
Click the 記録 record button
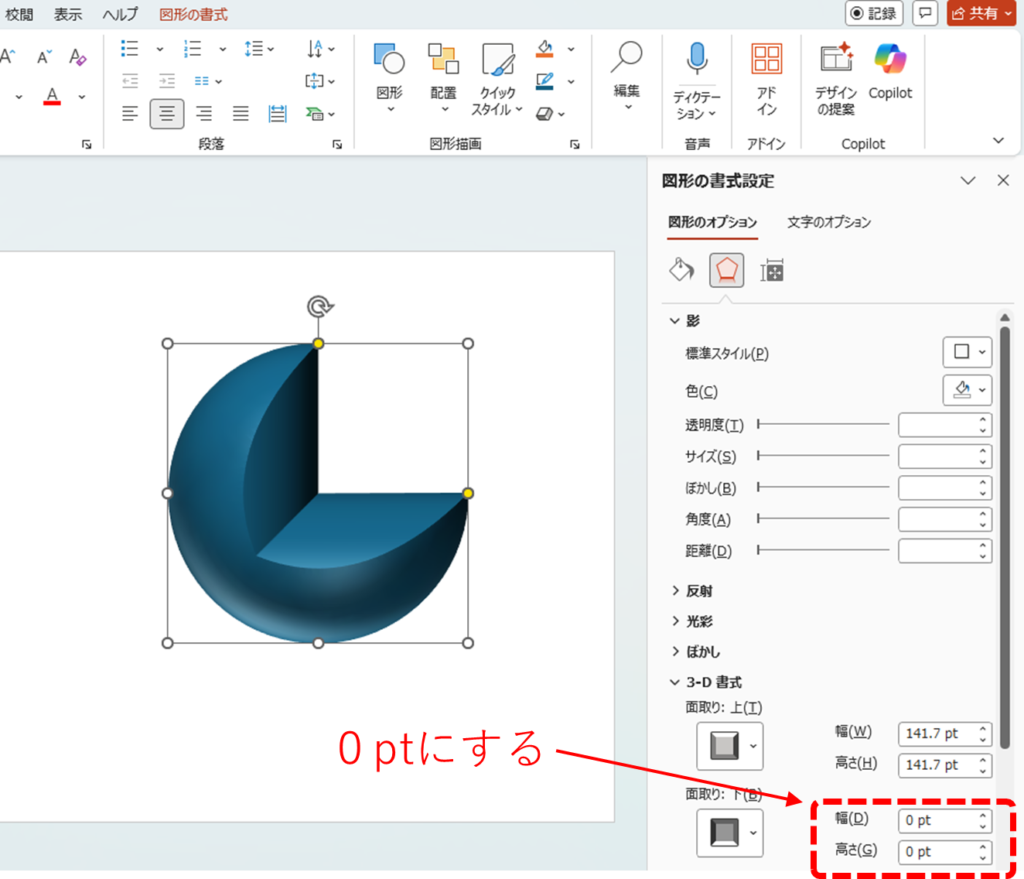coord(873,14)
